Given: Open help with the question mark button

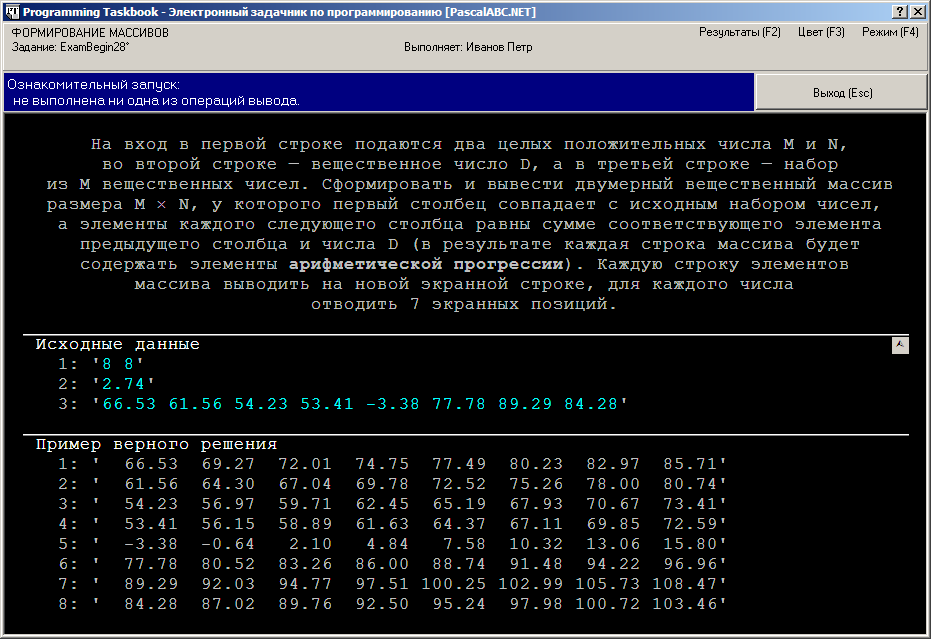Looking at the screenshot, I should click(900, 12).
